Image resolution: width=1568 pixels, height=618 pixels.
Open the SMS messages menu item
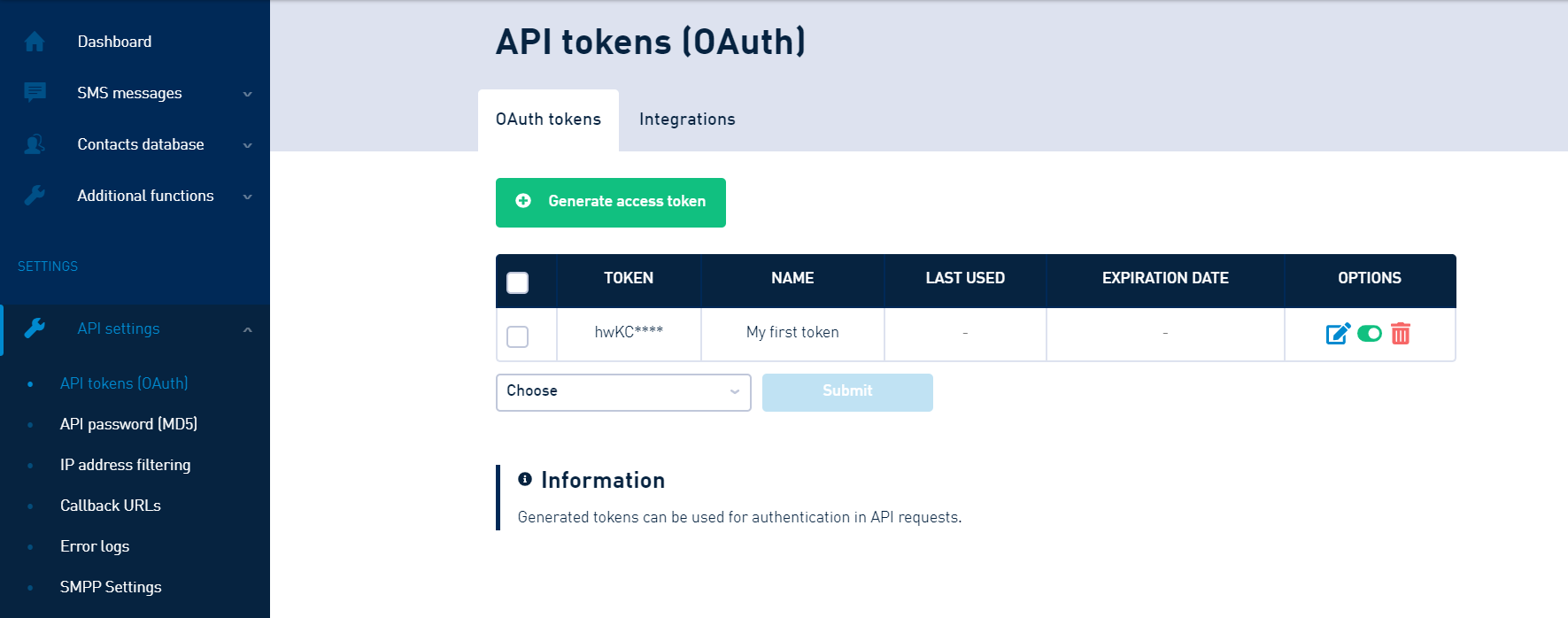pos(129,93)
